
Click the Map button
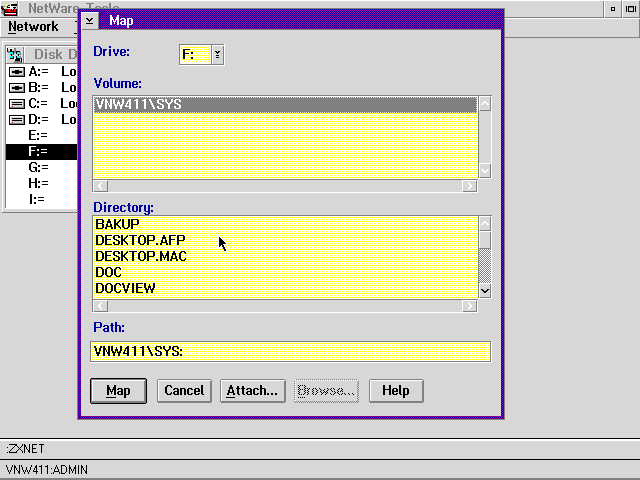118,391
